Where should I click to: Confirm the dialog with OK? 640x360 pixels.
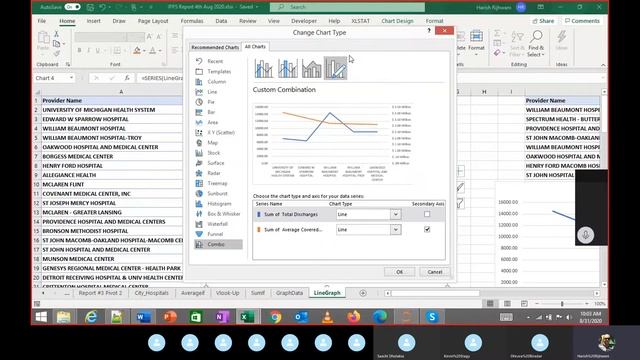pyautogui.click(x=399, y=272)
